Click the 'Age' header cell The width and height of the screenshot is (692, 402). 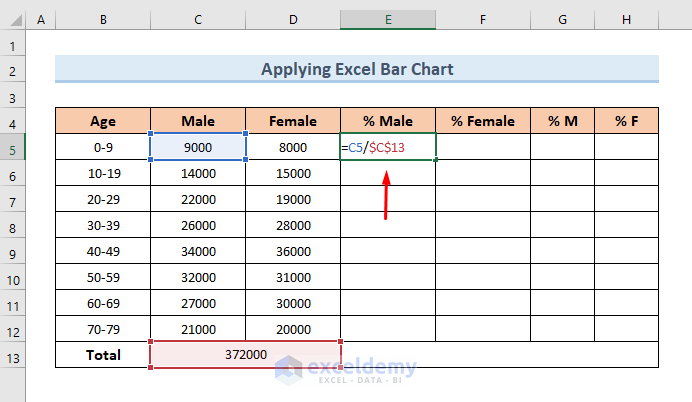pos(103,120)
